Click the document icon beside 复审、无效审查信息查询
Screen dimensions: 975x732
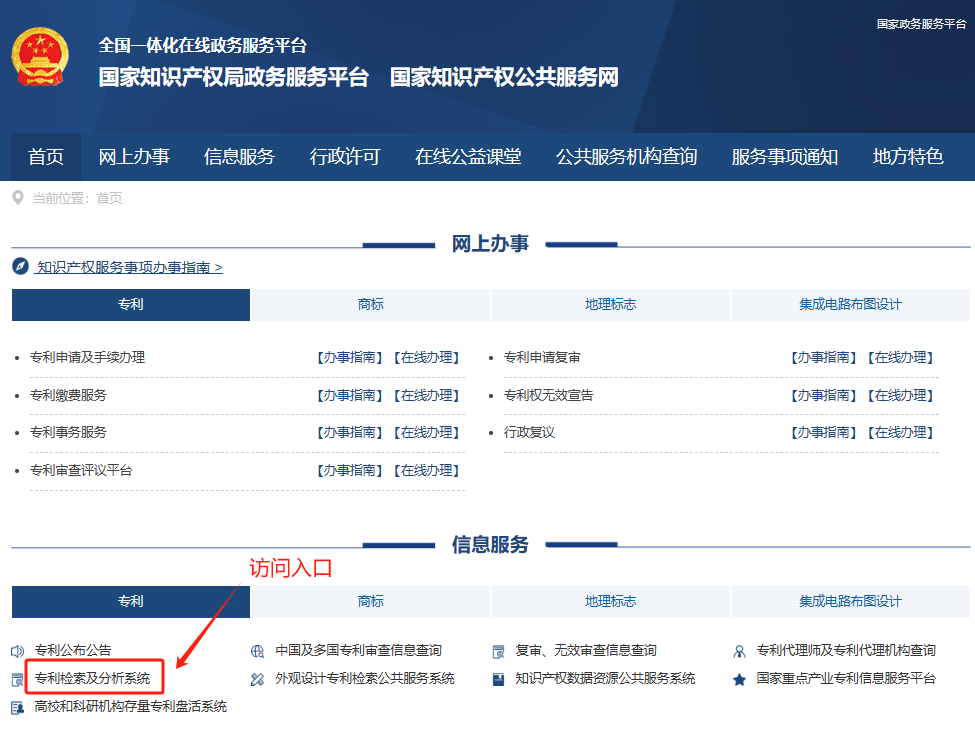coord(499,651)
